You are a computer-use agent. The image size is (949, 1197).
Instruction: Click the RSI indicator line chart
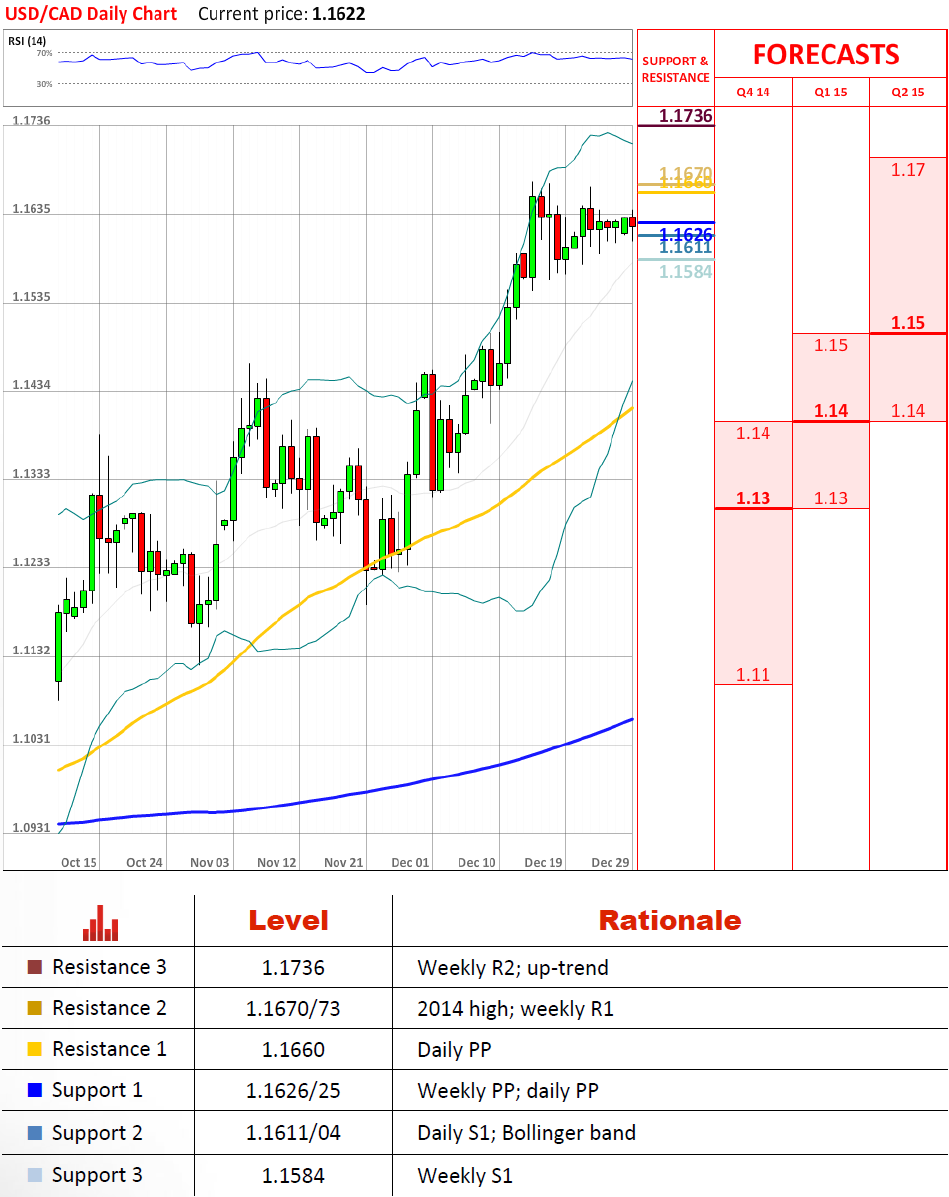pyautogui.click(x=345, y=63)
